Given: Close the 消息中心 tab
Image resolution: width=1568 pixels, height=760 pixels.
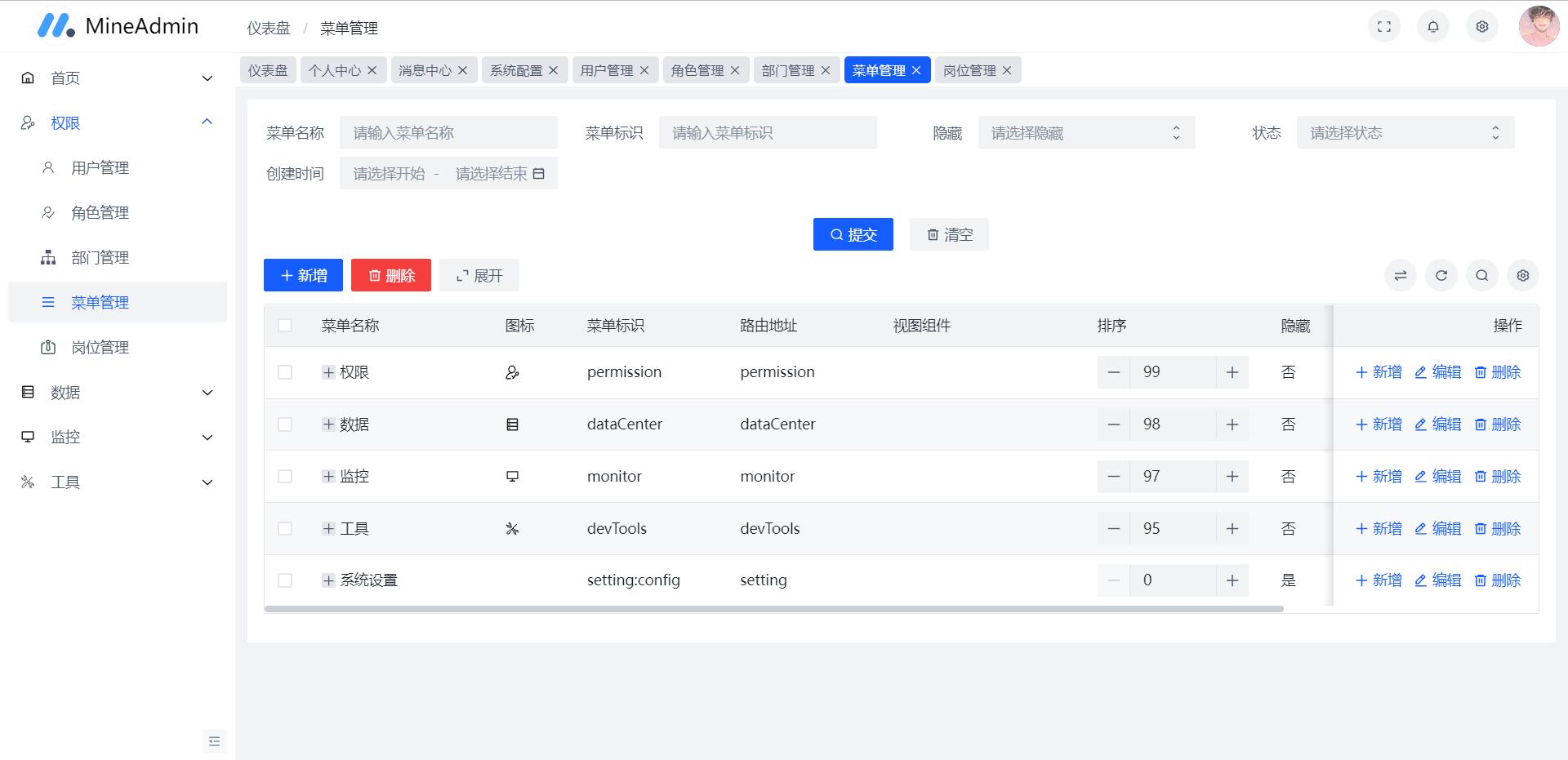Looking at the screenshot, I should point(463,70).
